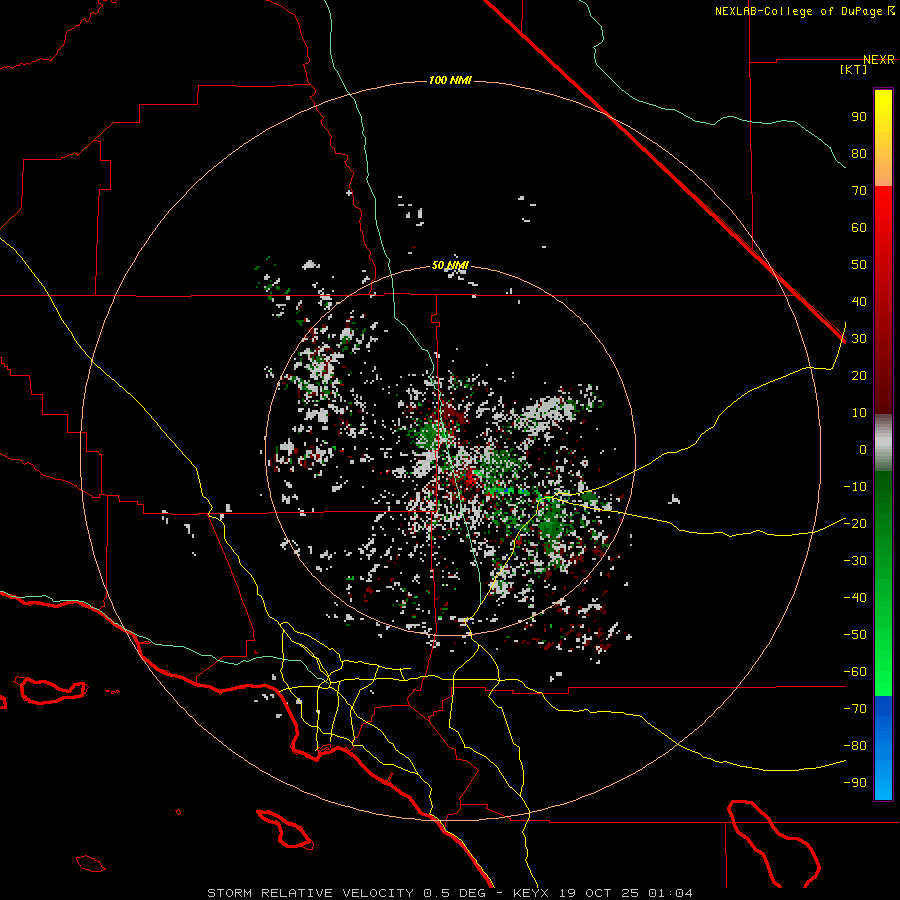Viewport: 900px width, 900px height.
Task: Click the 80 value on velocity scale
Action: pos(859,153)
